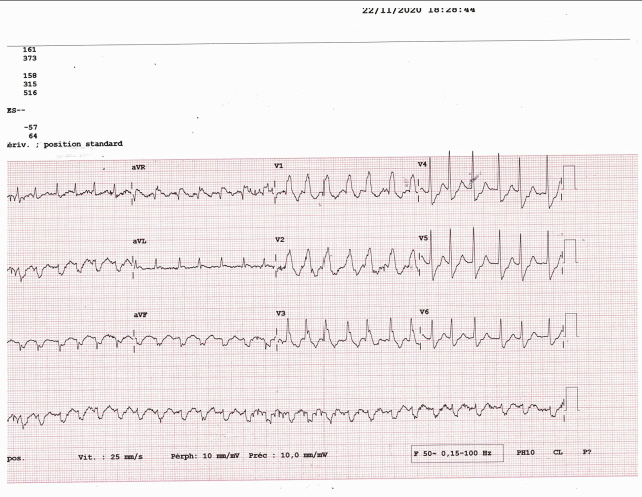Image resolution: width=642 pixels, height=497 pixels.
Task: Click the aVF lead label
Action: tap(140, 315)
